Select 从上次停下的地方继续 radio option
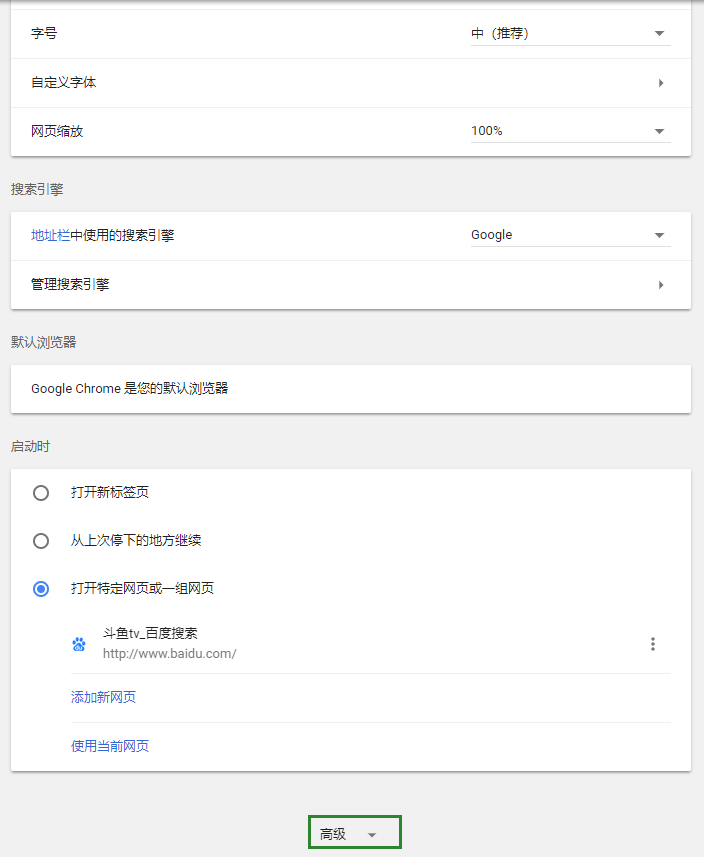The image size is (704, 857). coord(41,541)
